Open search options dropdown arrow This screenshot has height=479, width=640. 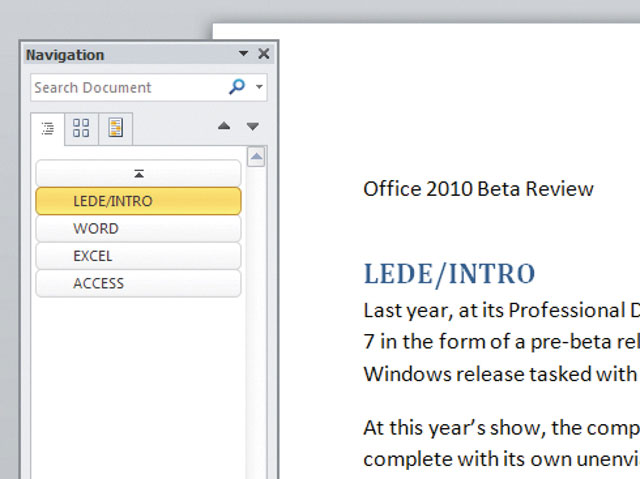coord(259,86)
